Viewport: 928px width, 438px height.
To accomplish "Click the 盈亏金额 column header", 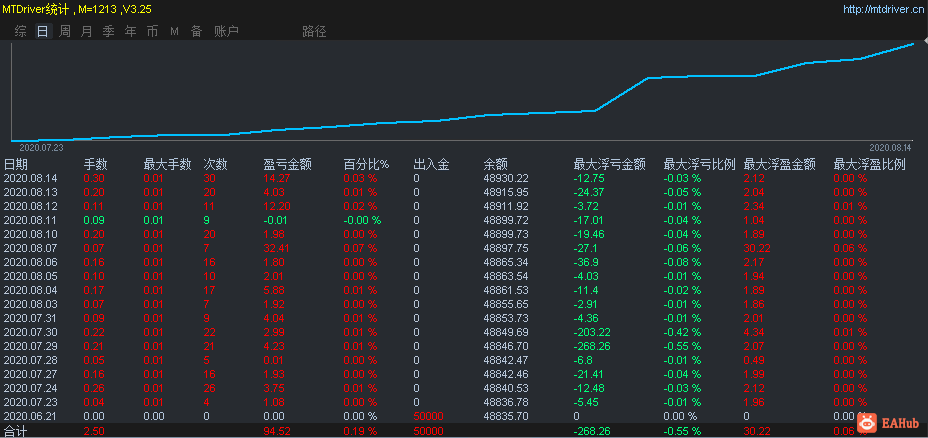I will pos(288,165).
